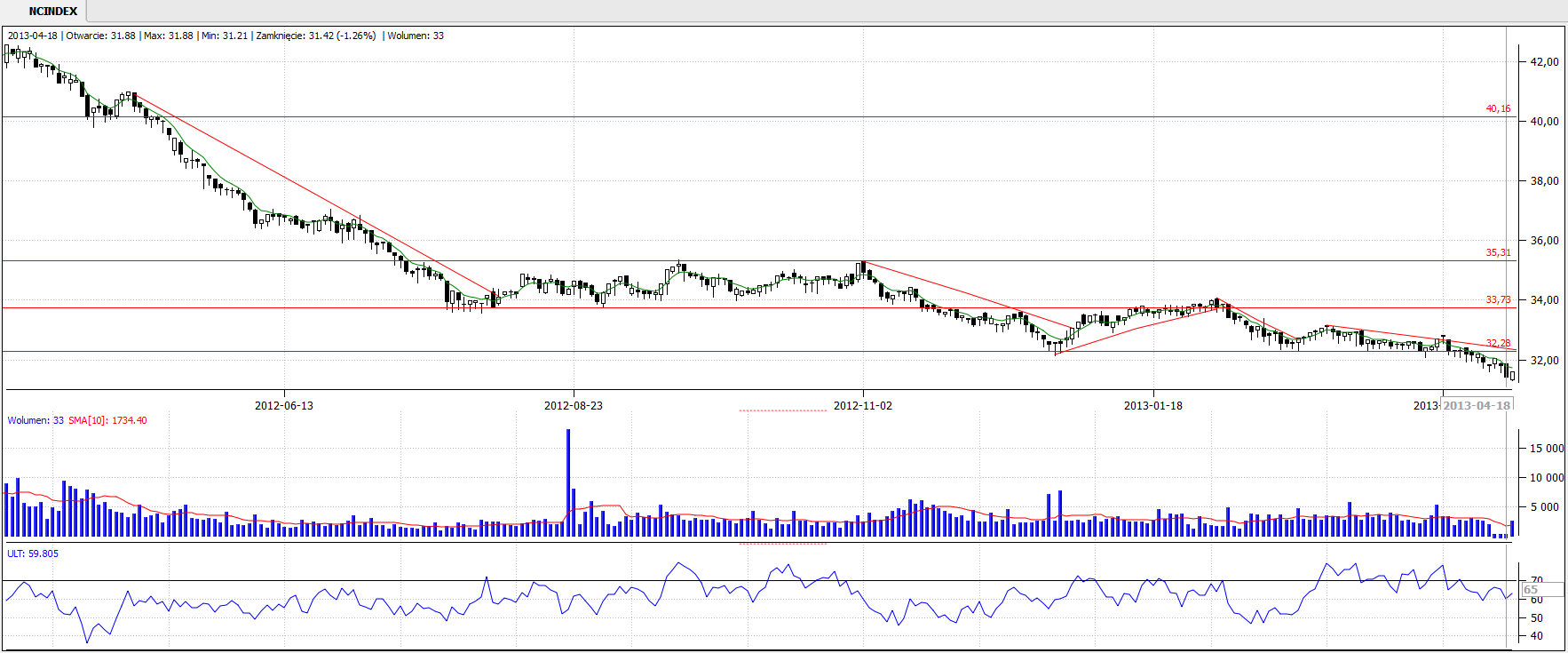Click the grey 65 value box on ULT axis

(x=1531, y=590)
